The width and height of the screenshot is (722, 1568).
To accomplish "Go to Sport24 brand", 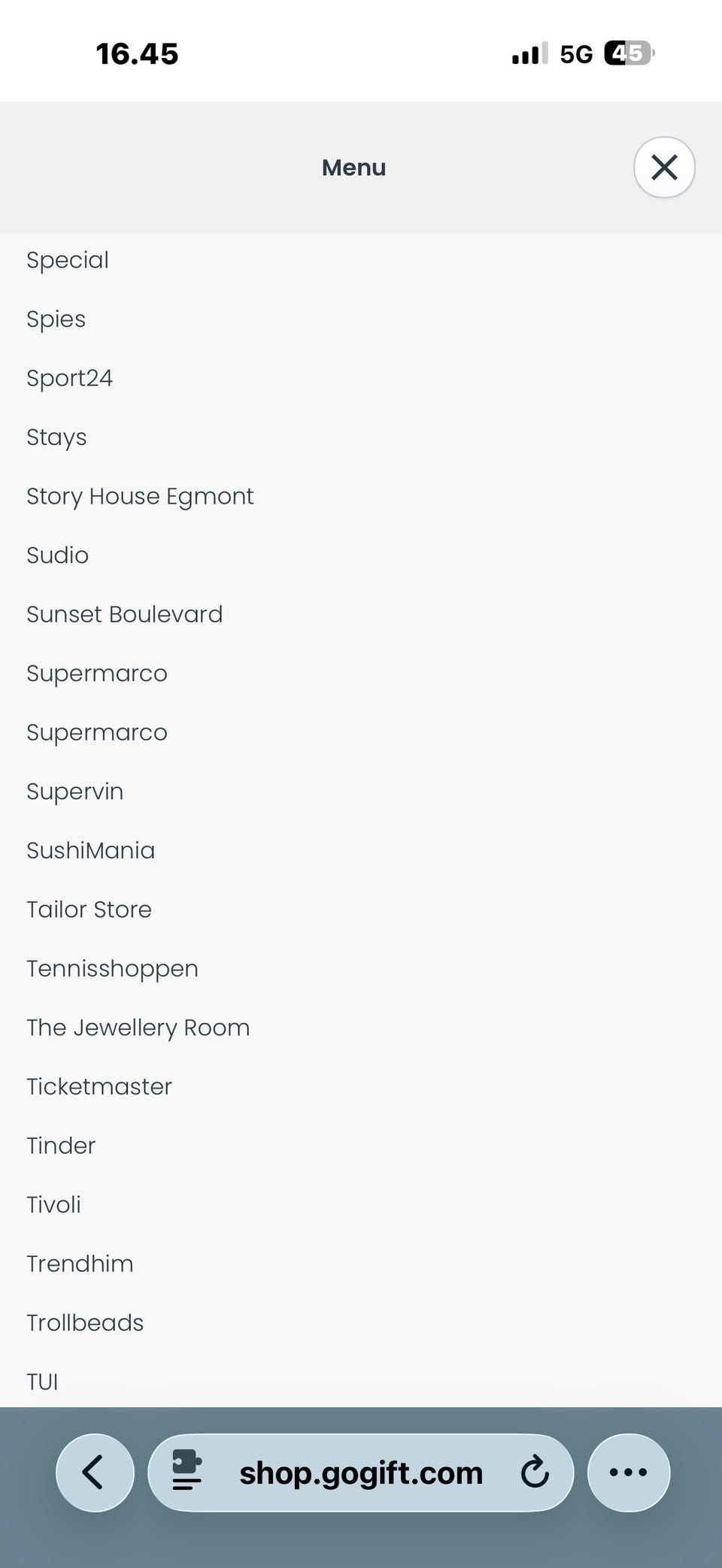I will [x=70, y=378].
